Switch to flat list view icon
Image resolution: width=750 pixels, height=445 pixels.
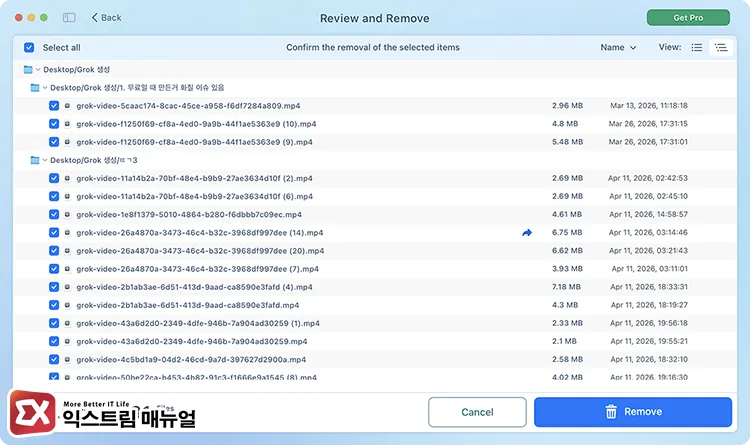[696, 47]
